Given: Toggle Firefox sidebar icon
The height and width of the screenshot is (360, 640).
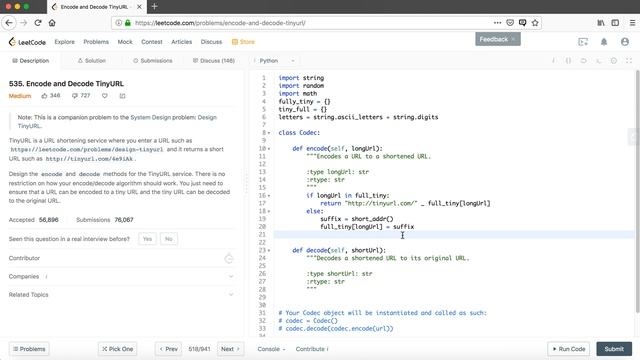Looking at the screenshot, I should (615, 23).
